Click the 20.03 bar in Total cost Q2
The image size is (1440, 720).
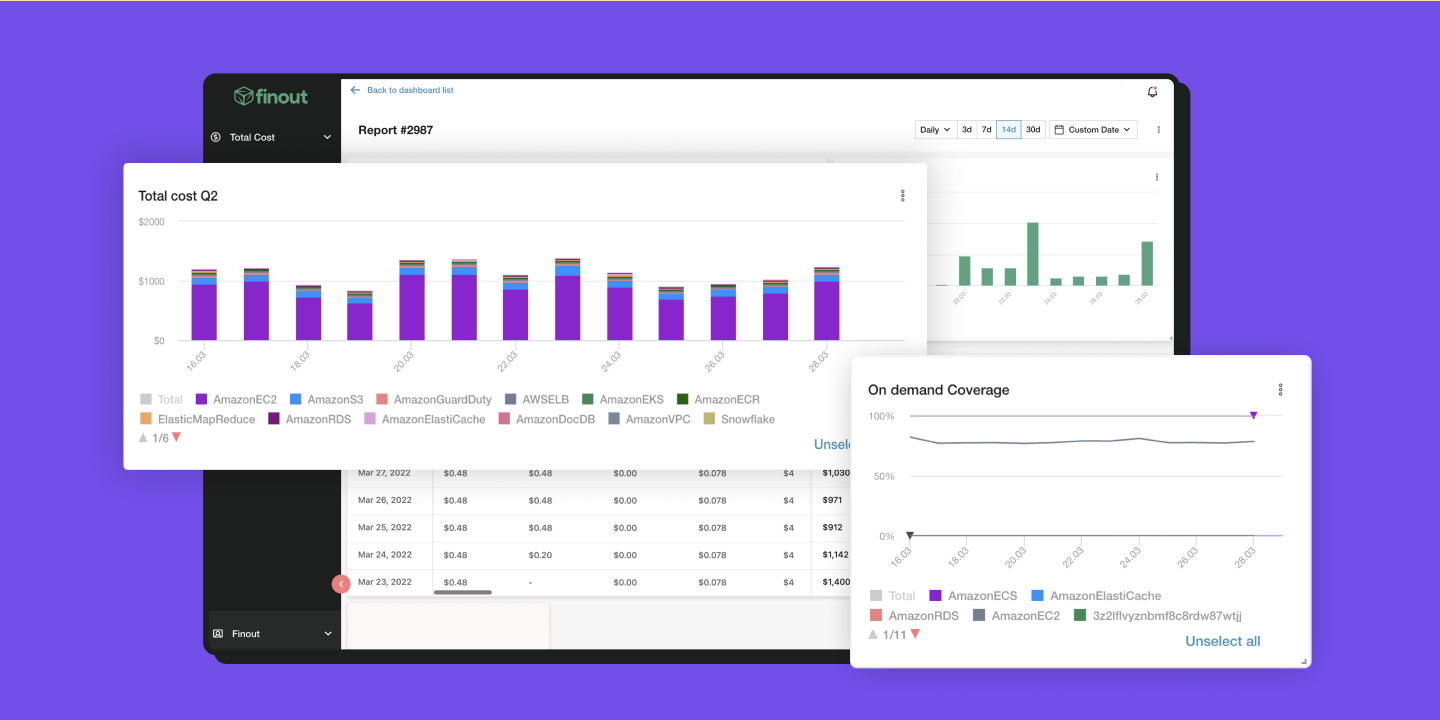412,300
